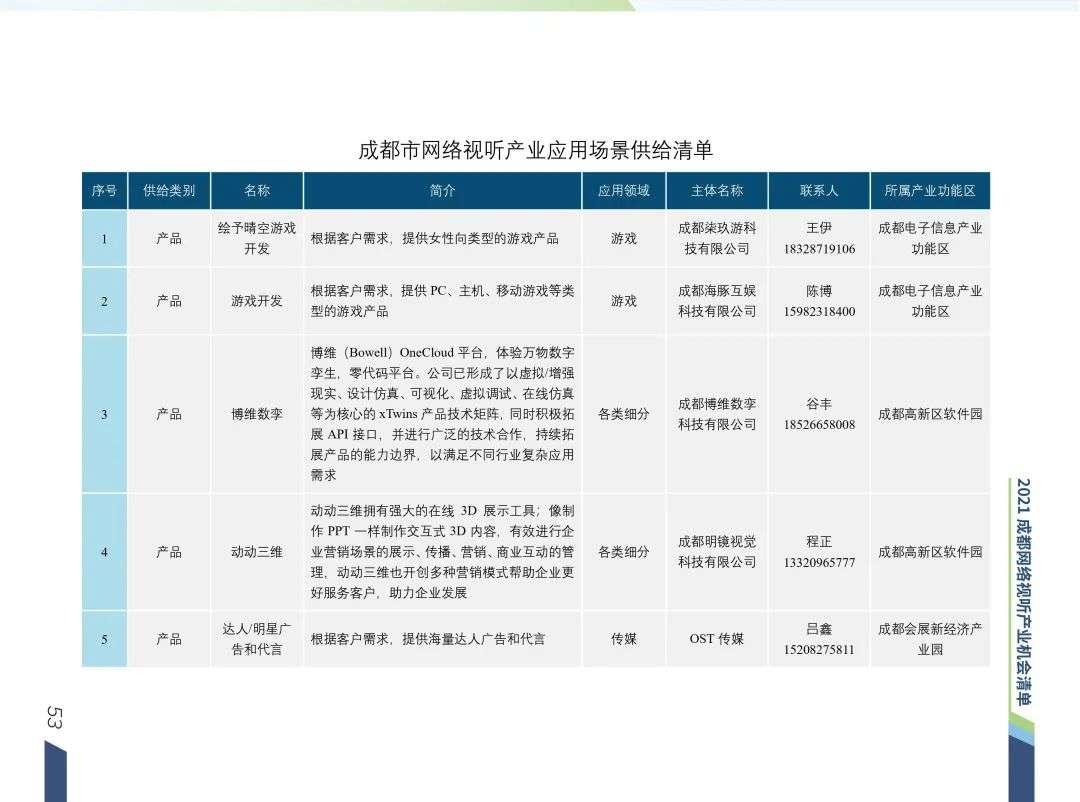Screen dimensions: 1080x802
Task: Select the 应用领域 column header
Action: (x=623, y=191)
